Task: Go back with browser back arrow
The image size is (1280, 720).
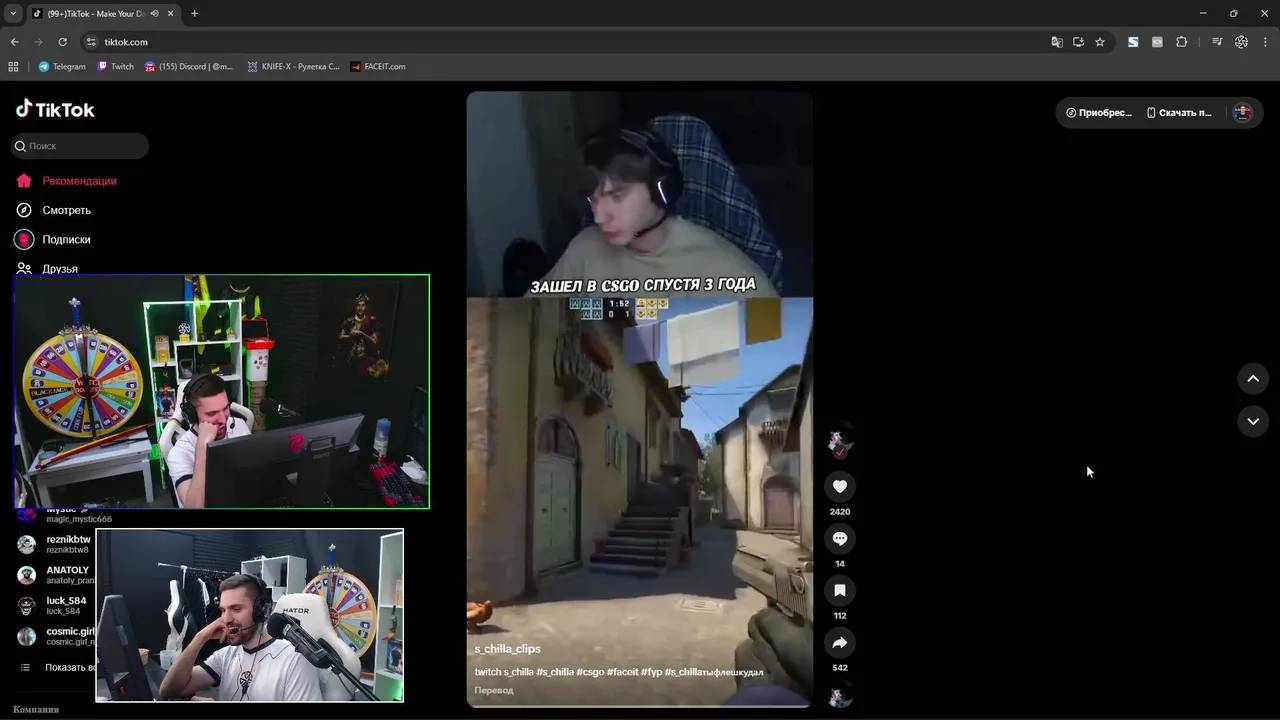Action: click(x=14, y=42)
